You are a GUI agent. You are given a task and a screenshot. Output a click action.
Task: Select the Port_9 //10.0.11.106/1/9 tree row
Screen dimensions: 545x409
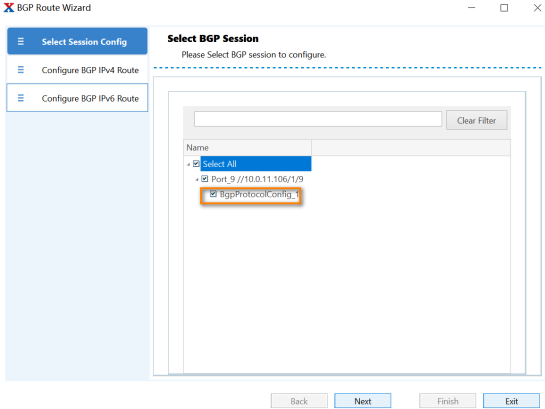(257, 179)
